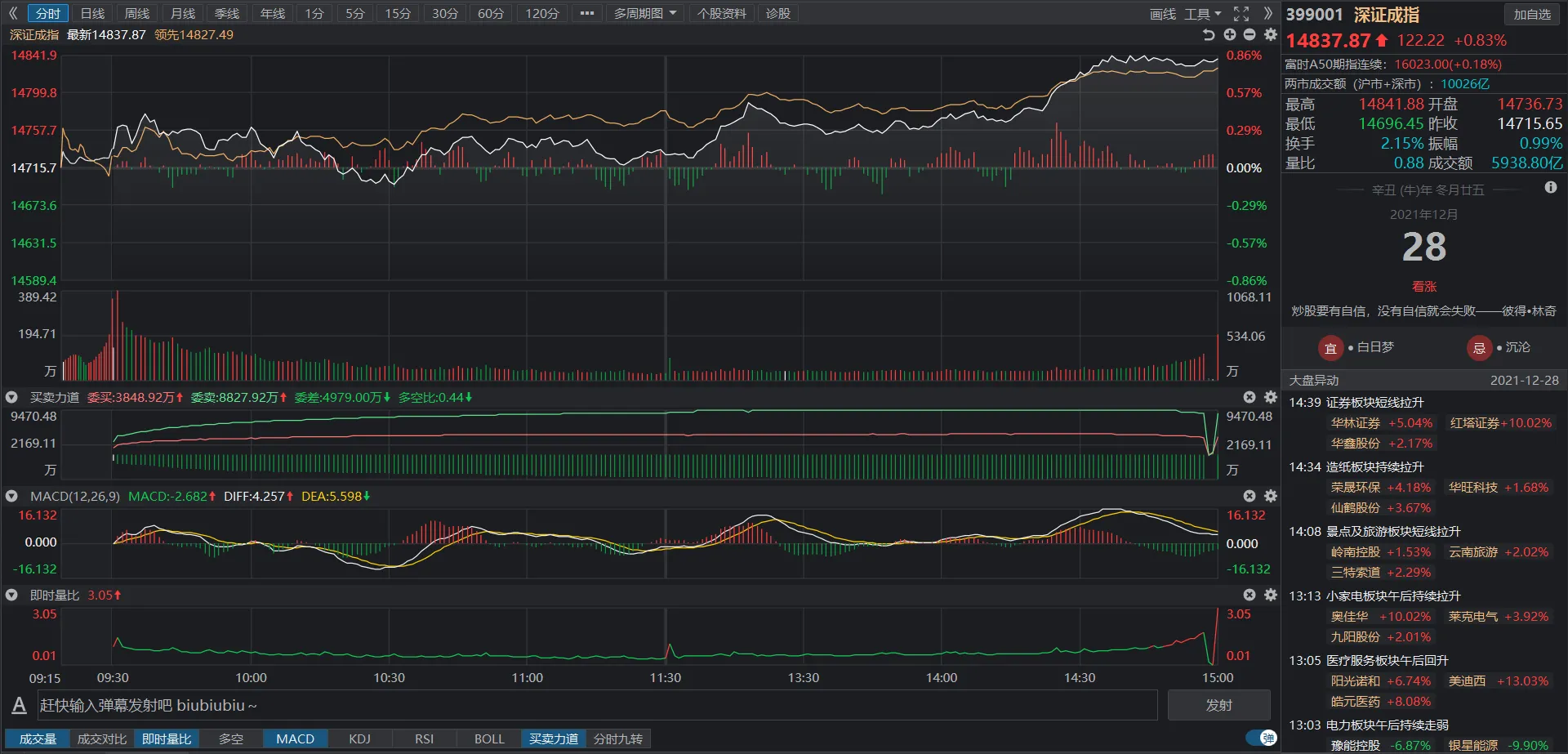The height and width of the screenshot is (754, 1568).
Task: Zoom in chart with plus icon
Action: 1230,34
